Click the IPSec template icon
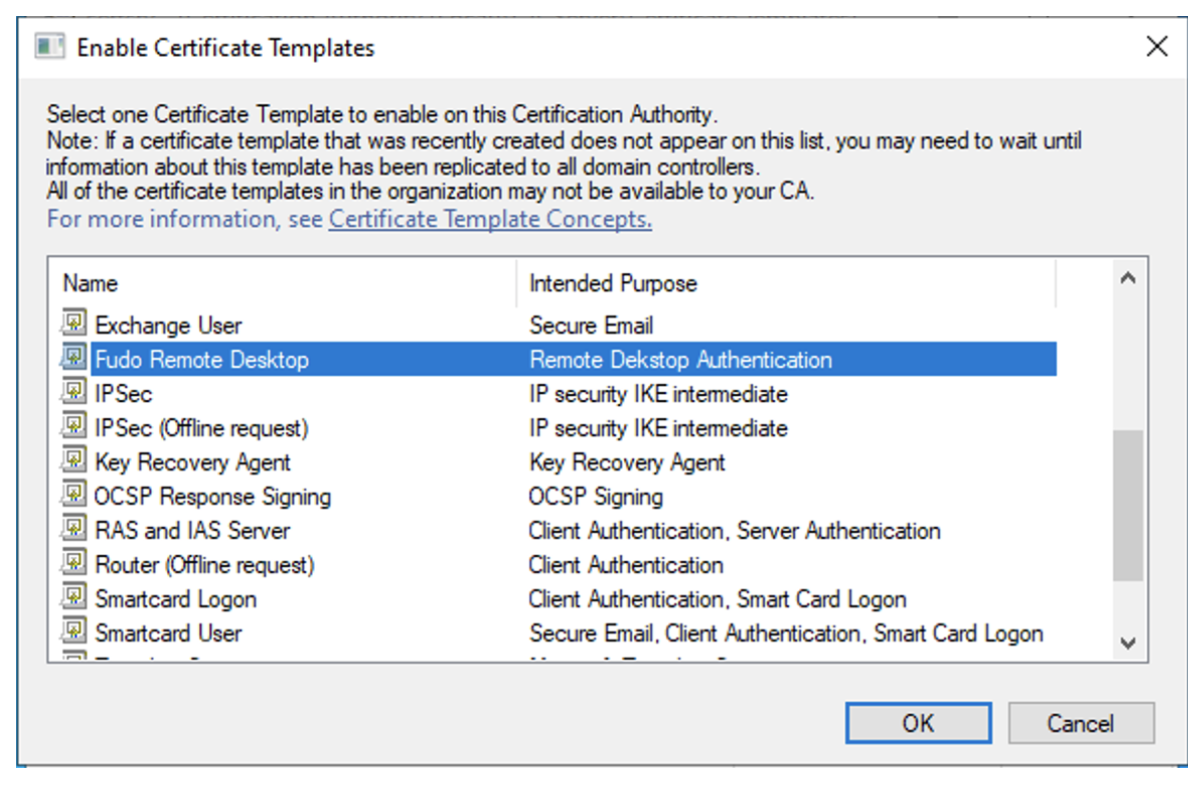 coord(75,393)
